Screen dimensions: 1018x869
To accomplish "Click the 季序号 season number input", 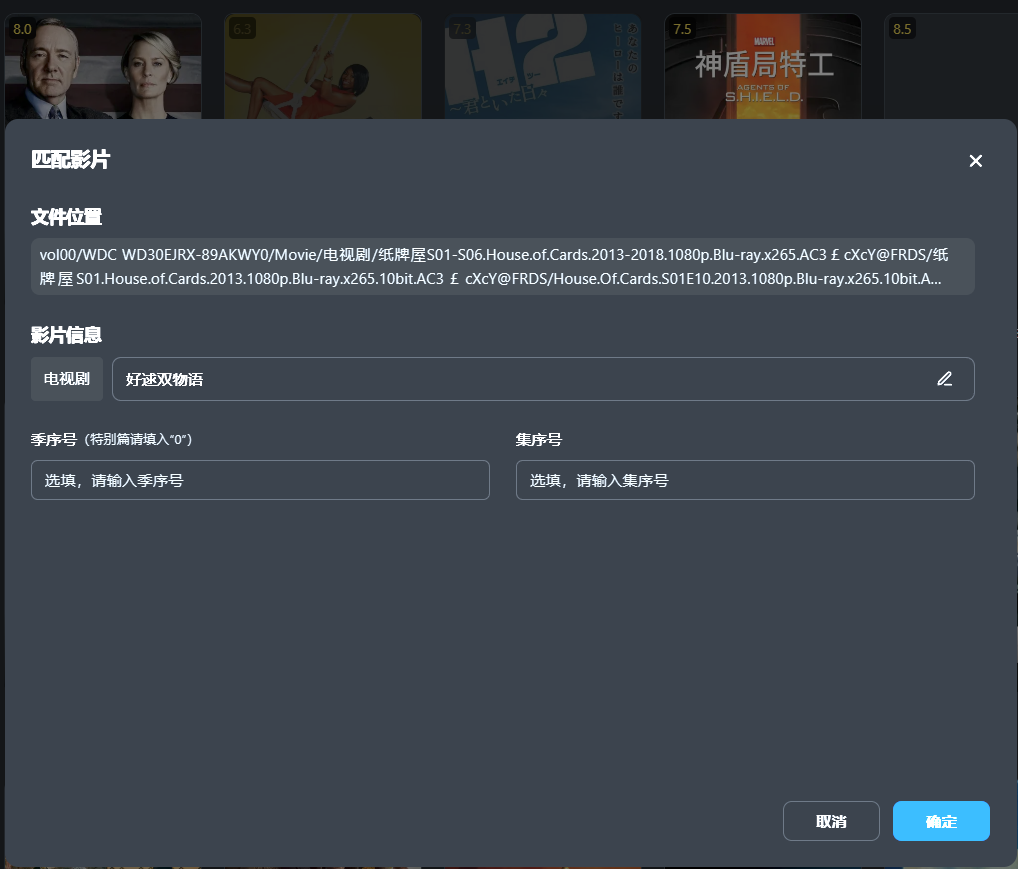I will pyautogui.click(x=260, y=480).
